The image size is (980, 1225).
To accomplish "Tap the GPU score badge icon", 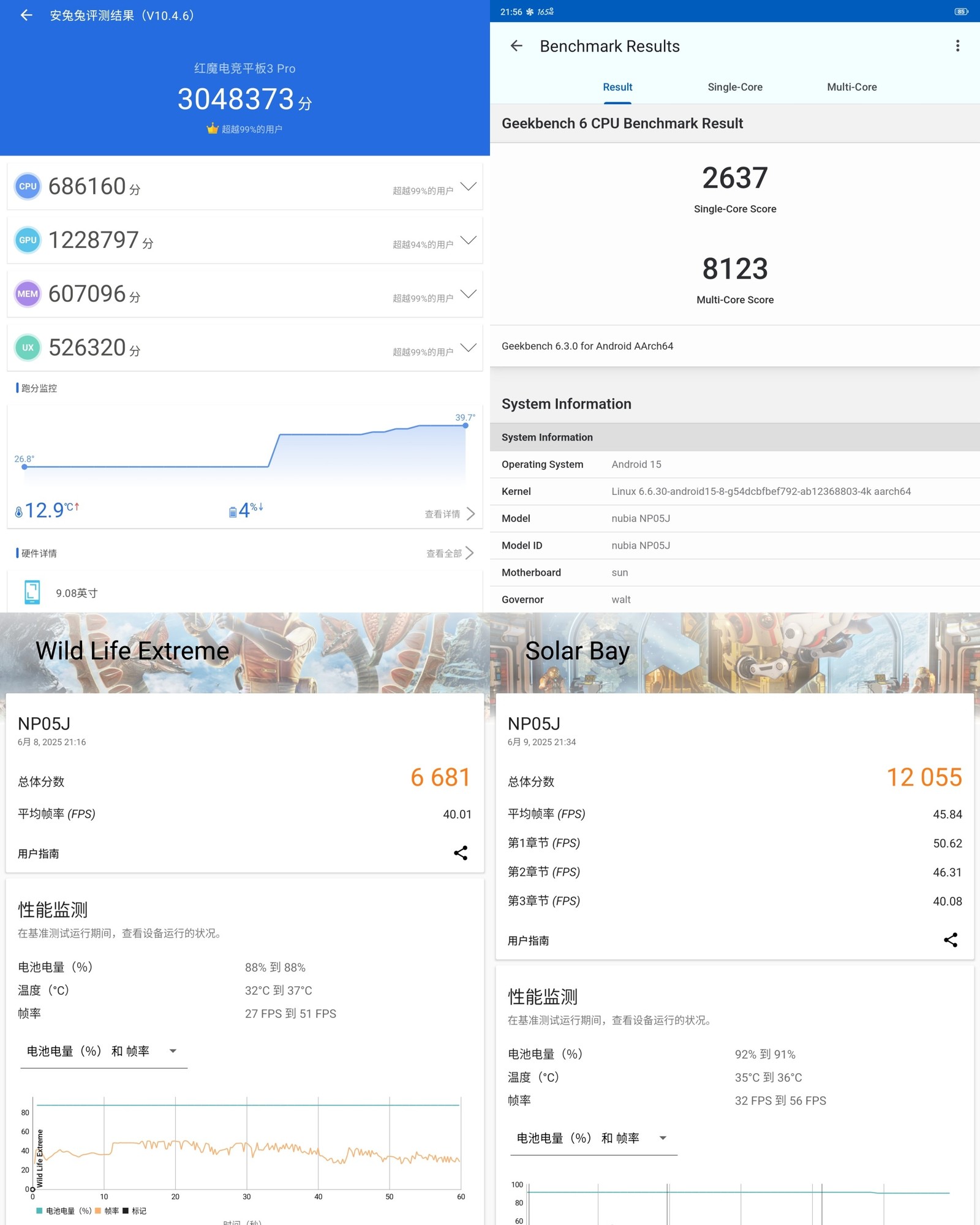I will point(28,240).
